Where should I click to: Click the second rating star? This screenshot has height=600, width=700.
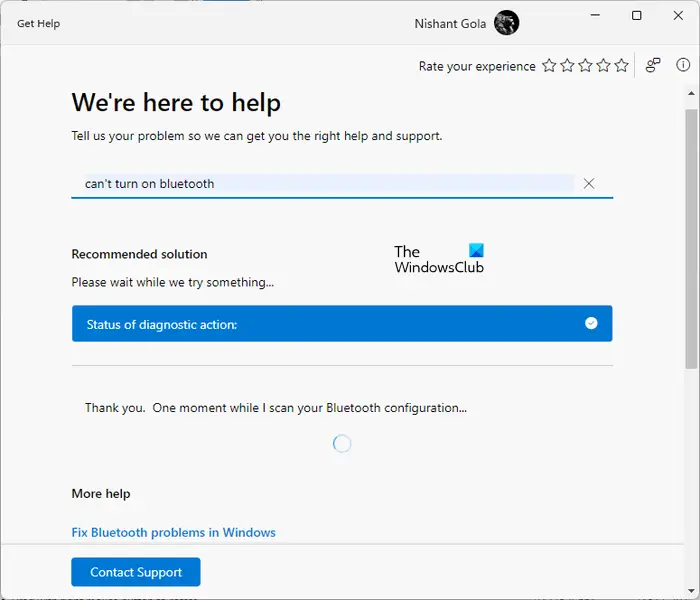(567, 66)
